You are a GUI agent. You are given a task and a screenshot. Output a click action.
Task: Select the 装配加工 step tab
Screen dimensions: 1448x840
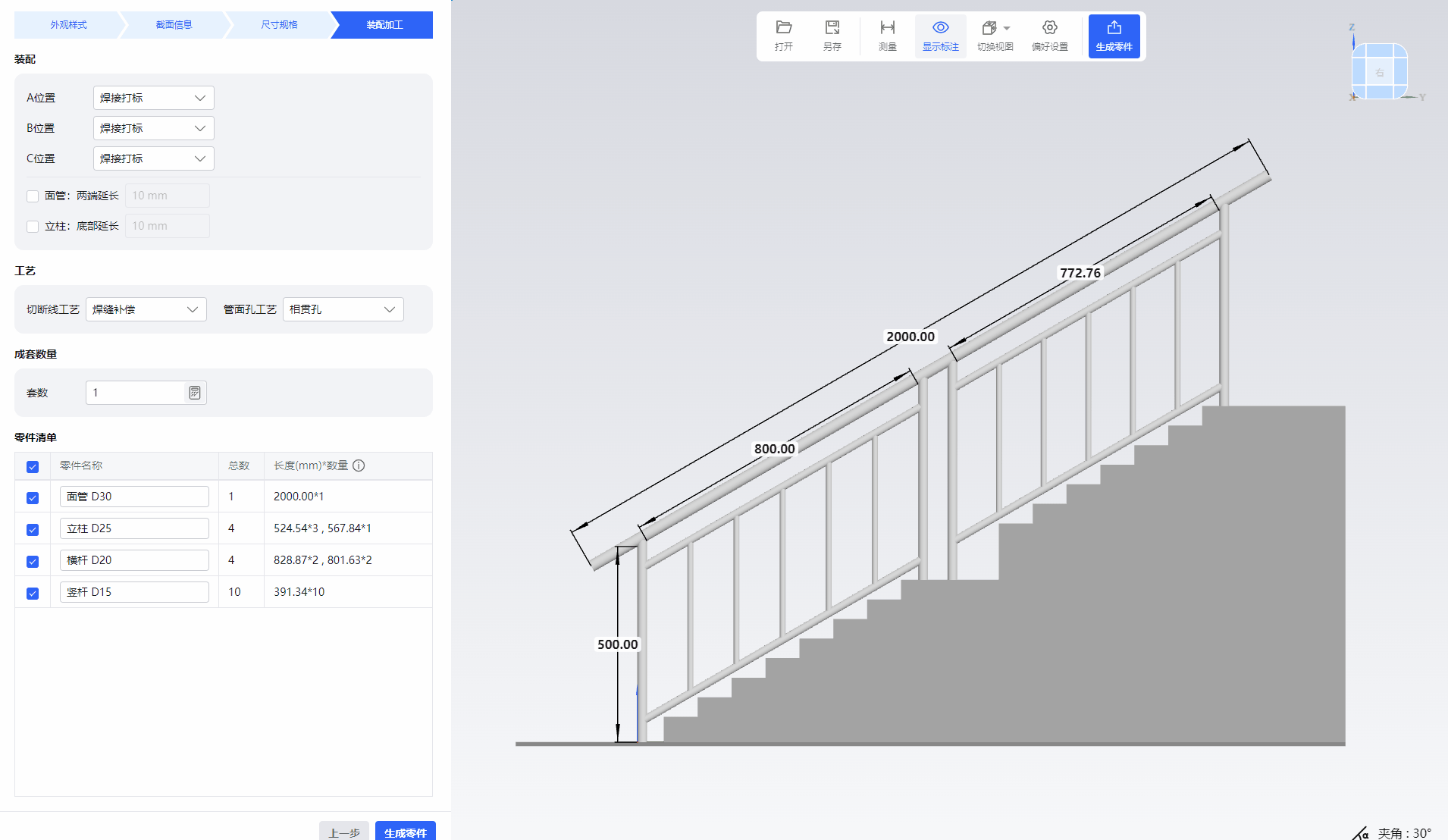[x=384, y=25]
